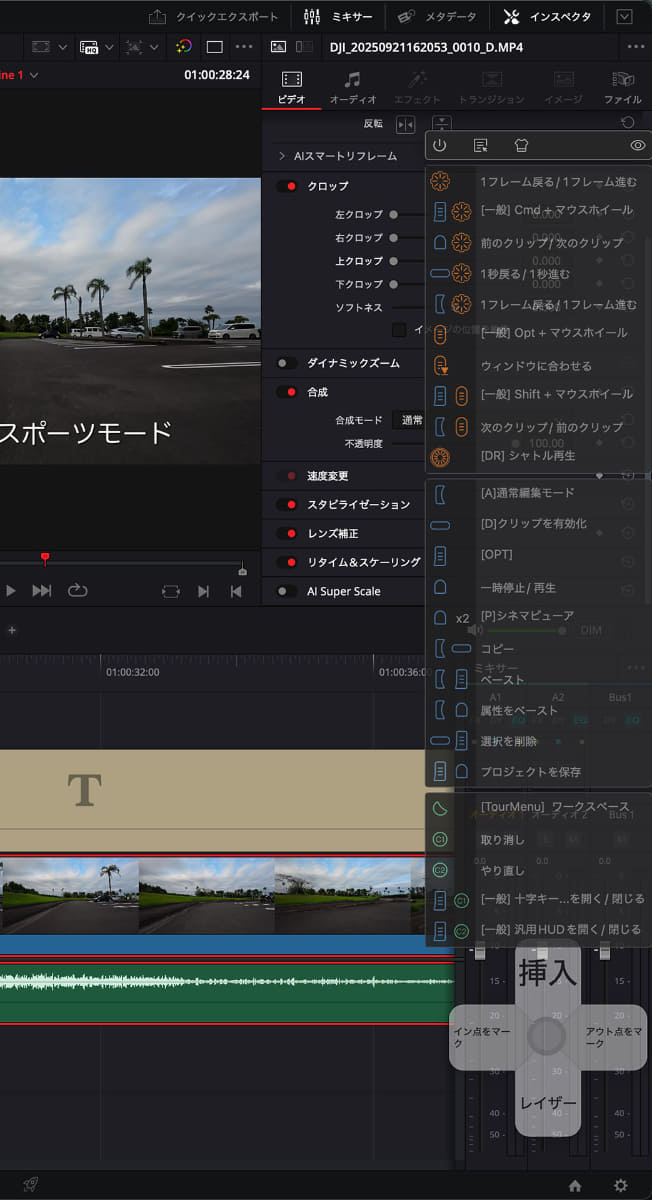Viewport: 652px width, 1200px height.
Task: Toggle the 速度変更 switch
Action: [287, 476]
